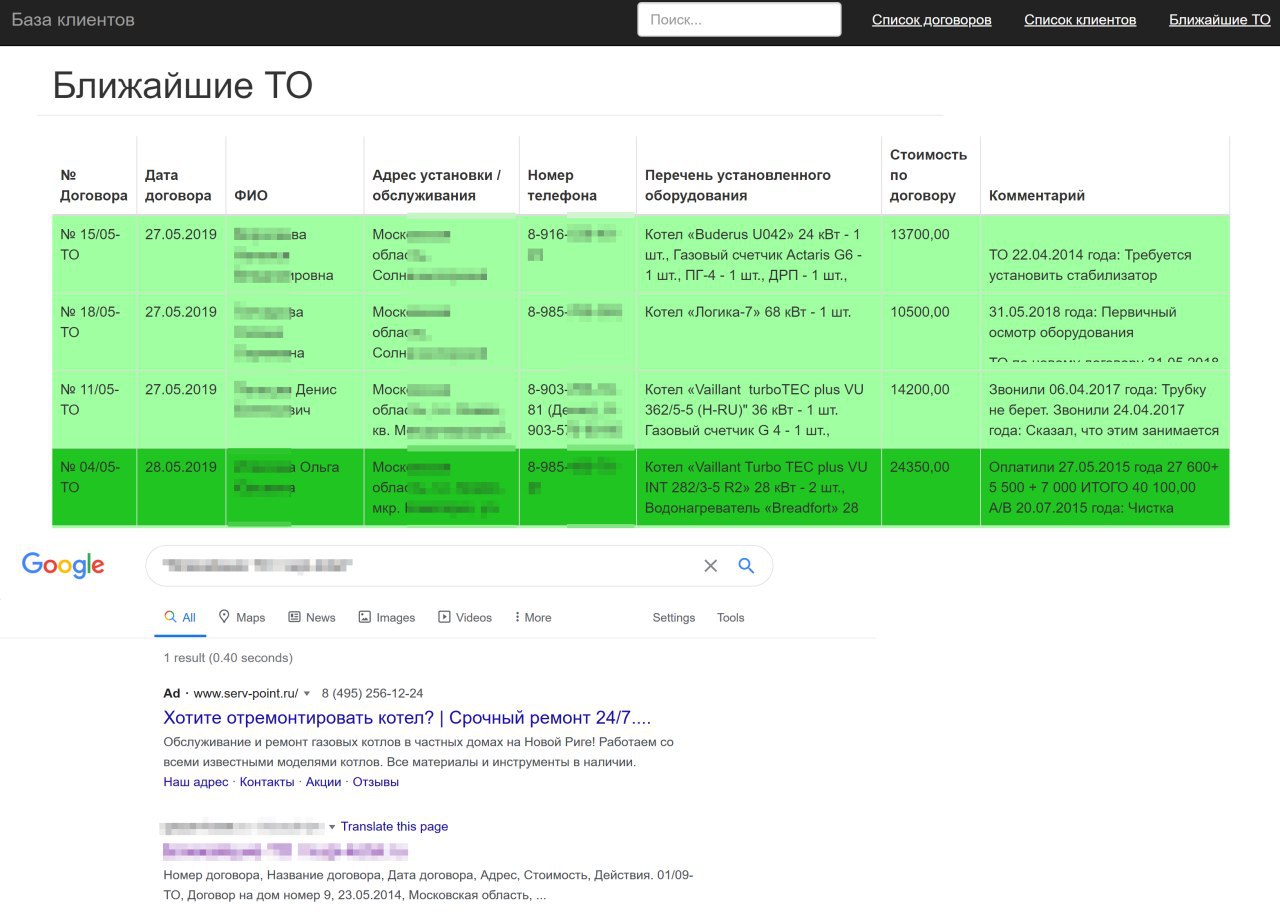Click equipment cell Котел «Buderus U042»
The height and width of the screenshot is (918, 1280).
tap(759, 254)
